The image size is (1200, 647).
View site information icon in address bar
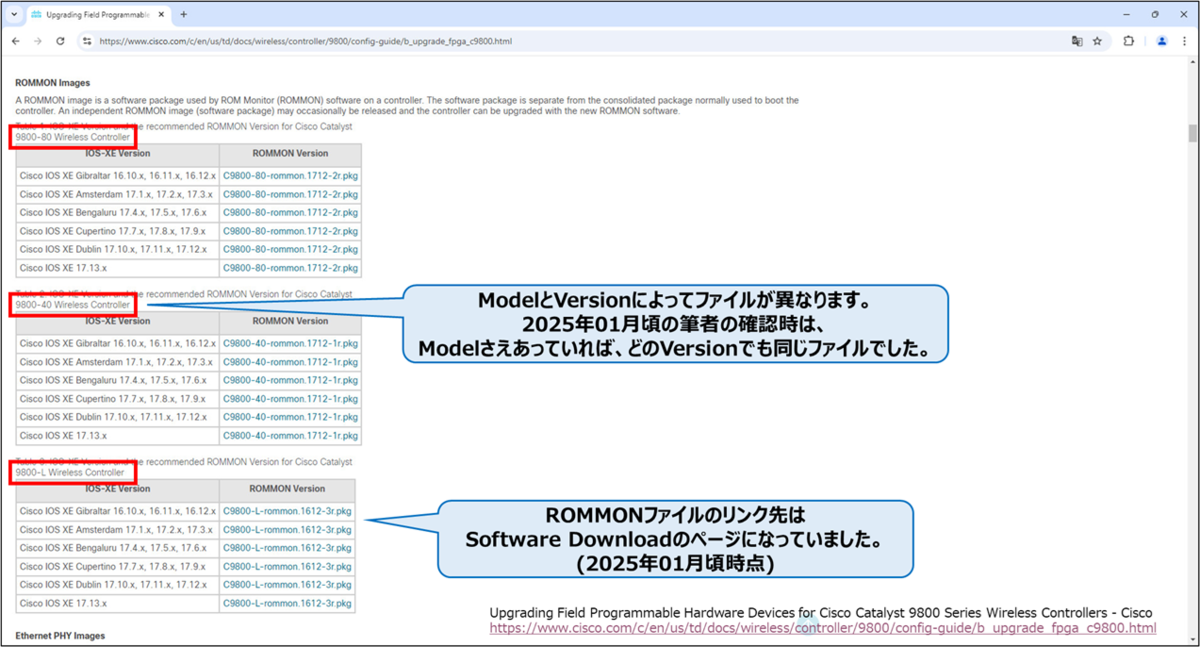[87, 41]
